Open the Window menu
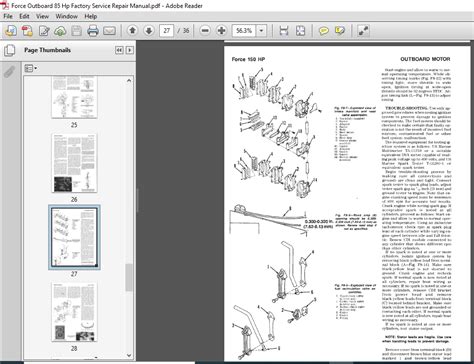This screenshot has width=474, height=364. point(66,16)
